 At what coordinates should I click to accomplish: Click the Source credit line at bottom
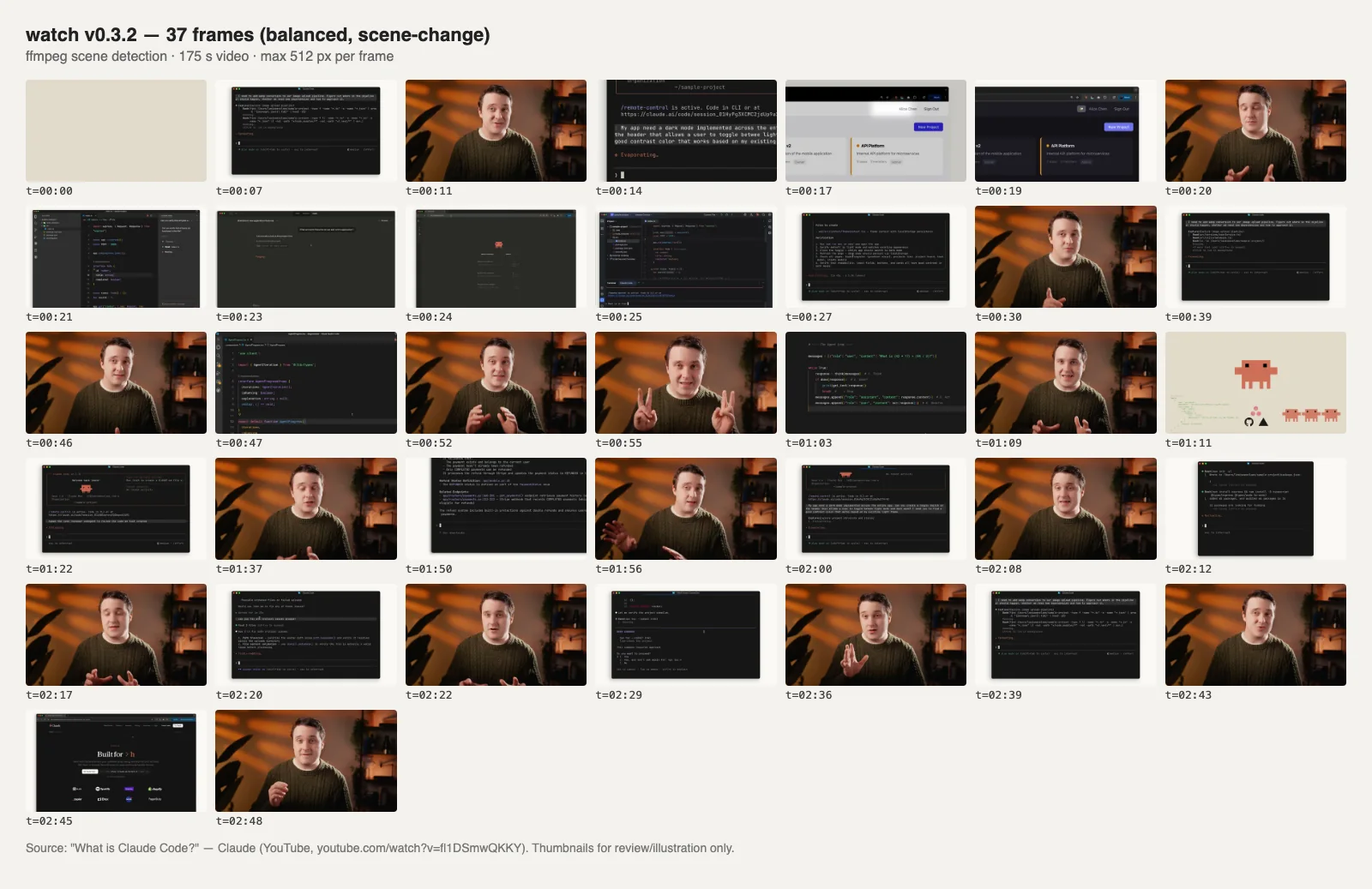coord(380,848)
